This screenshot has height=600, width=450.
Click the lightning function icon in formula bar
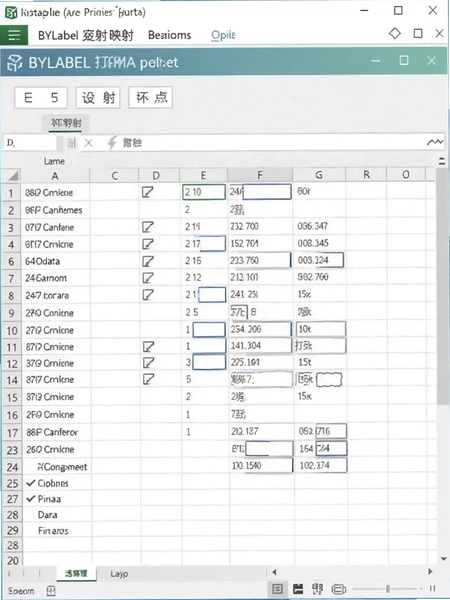(x=112, y=143)
